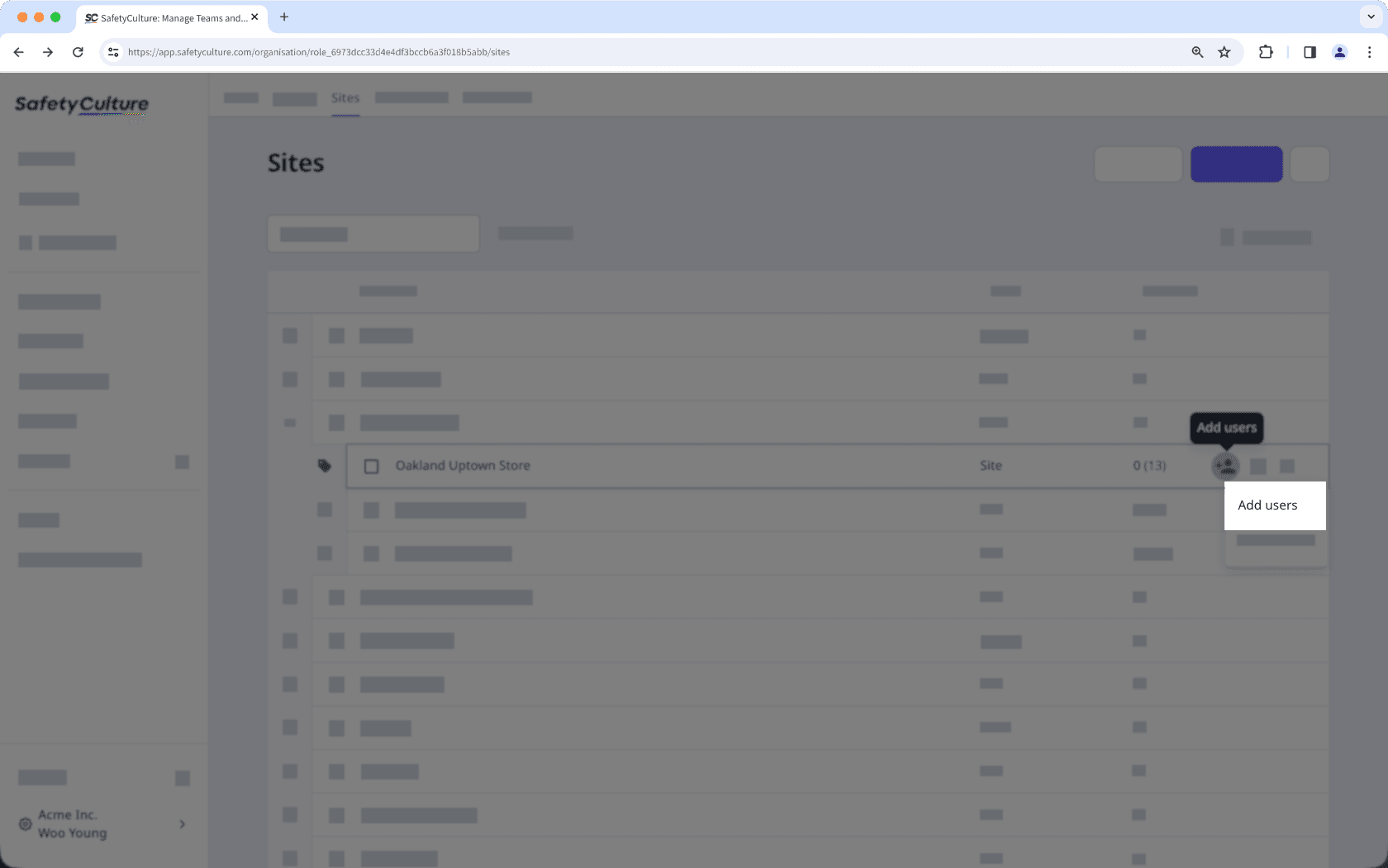Click the zoom magnifier in the address bar
Image resolution: width=1388 pixels, height=868 pixels.
point(1196,52)
